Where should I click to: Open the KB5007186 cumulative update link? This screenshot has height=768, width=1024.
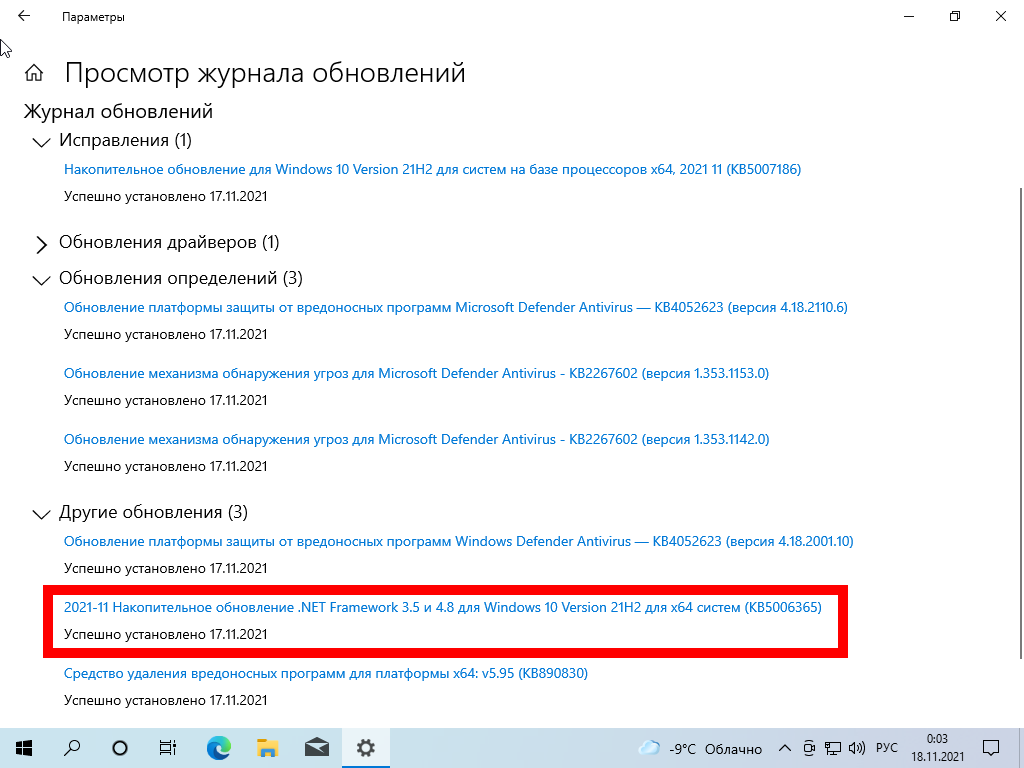[432, 169]
